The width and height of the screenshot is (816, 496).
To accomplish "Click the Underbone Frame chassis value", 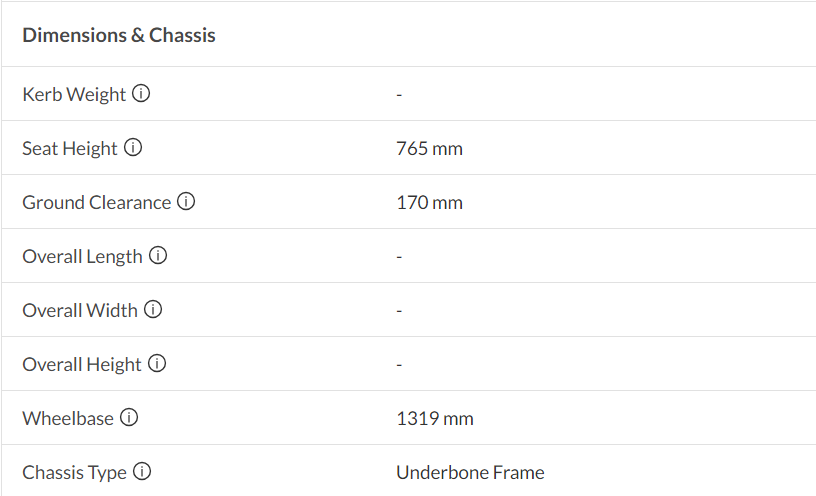I will click(470, 473).
